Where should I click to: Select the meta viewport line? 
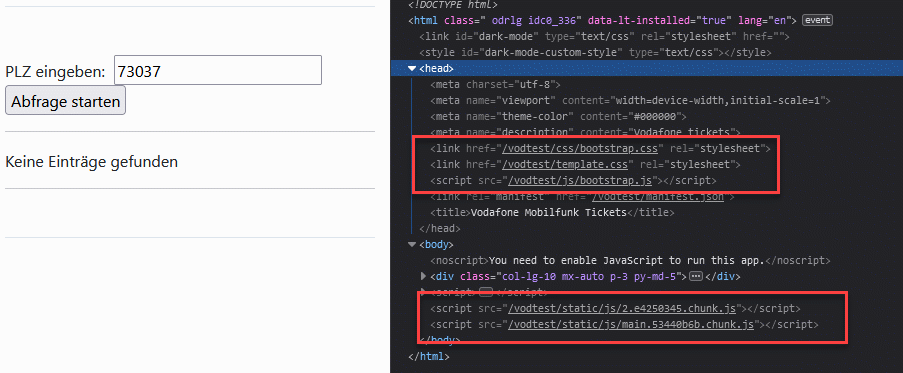[630, 101]
